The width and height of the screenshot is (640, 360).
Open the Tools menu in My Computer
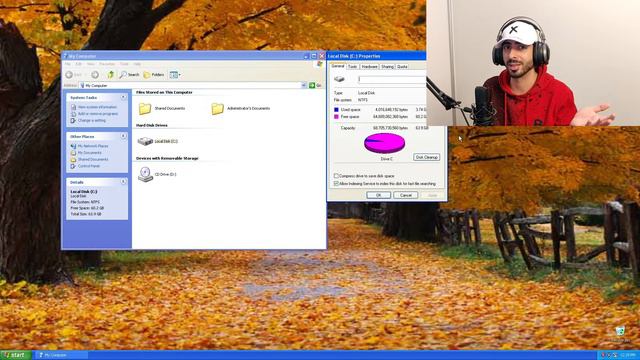124,64
